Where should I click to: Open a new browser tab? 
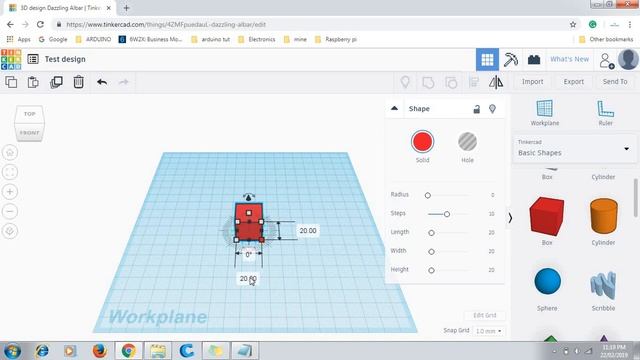126,8
